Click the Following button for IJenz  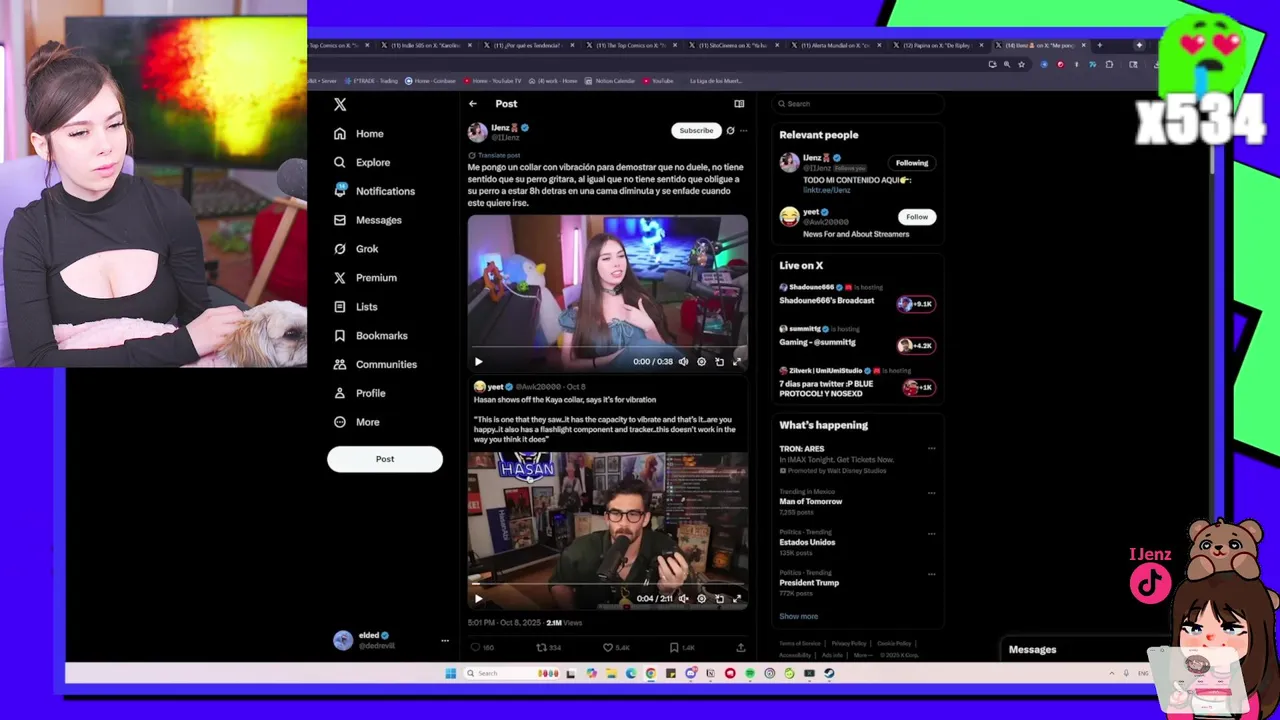coord(912,163)
